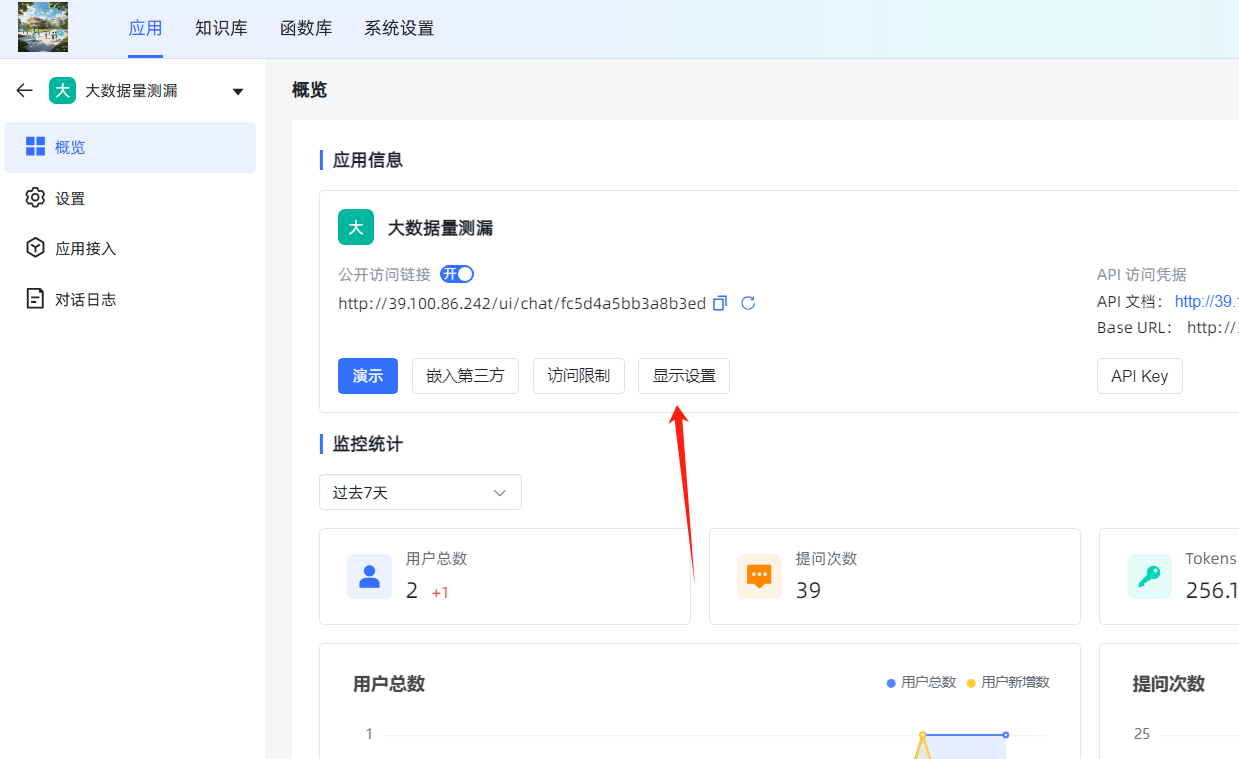
Task: Click the 演示 button
Action: pyautogui.click(x=368, y=376)
